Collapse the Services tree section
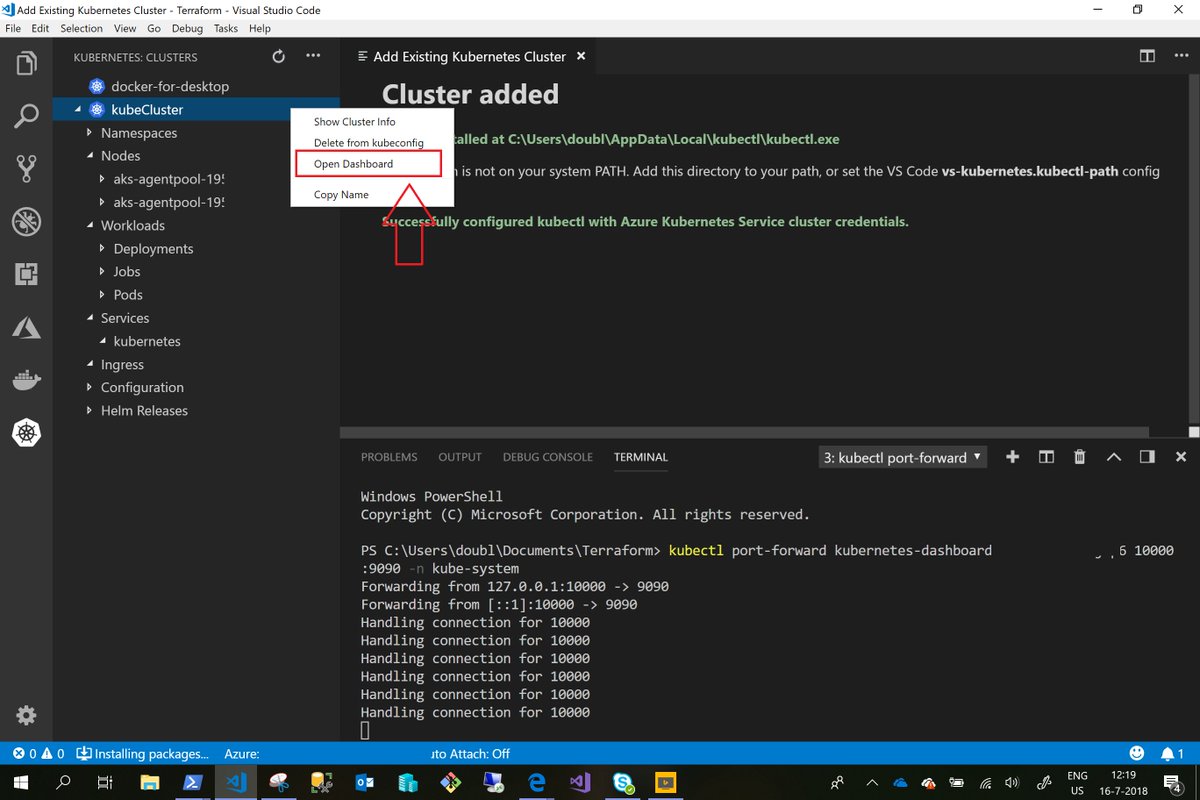This screenshot has height=800, width=1200. (89, 318)
